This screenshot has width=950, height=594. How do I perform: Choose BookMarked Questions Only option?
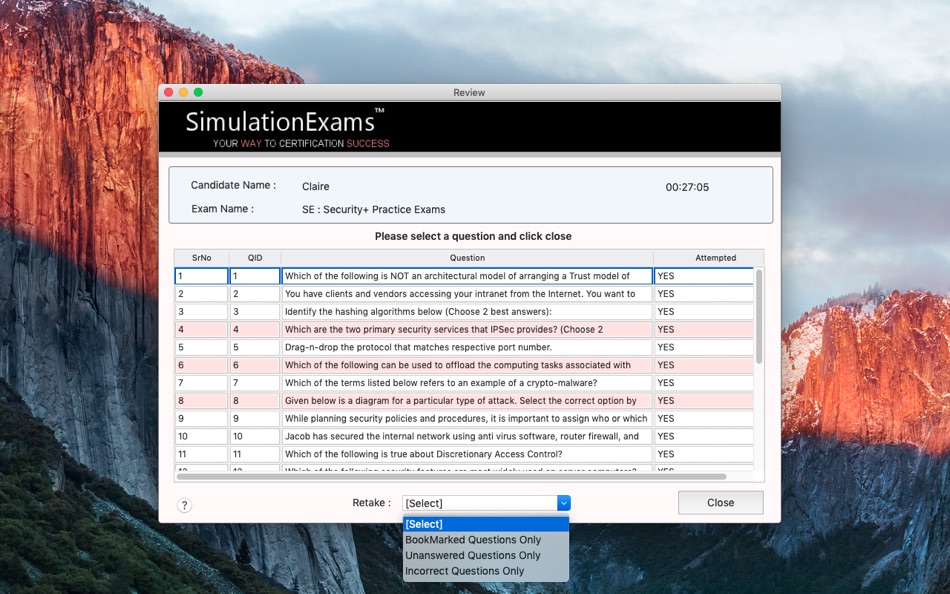pos(473,539)
